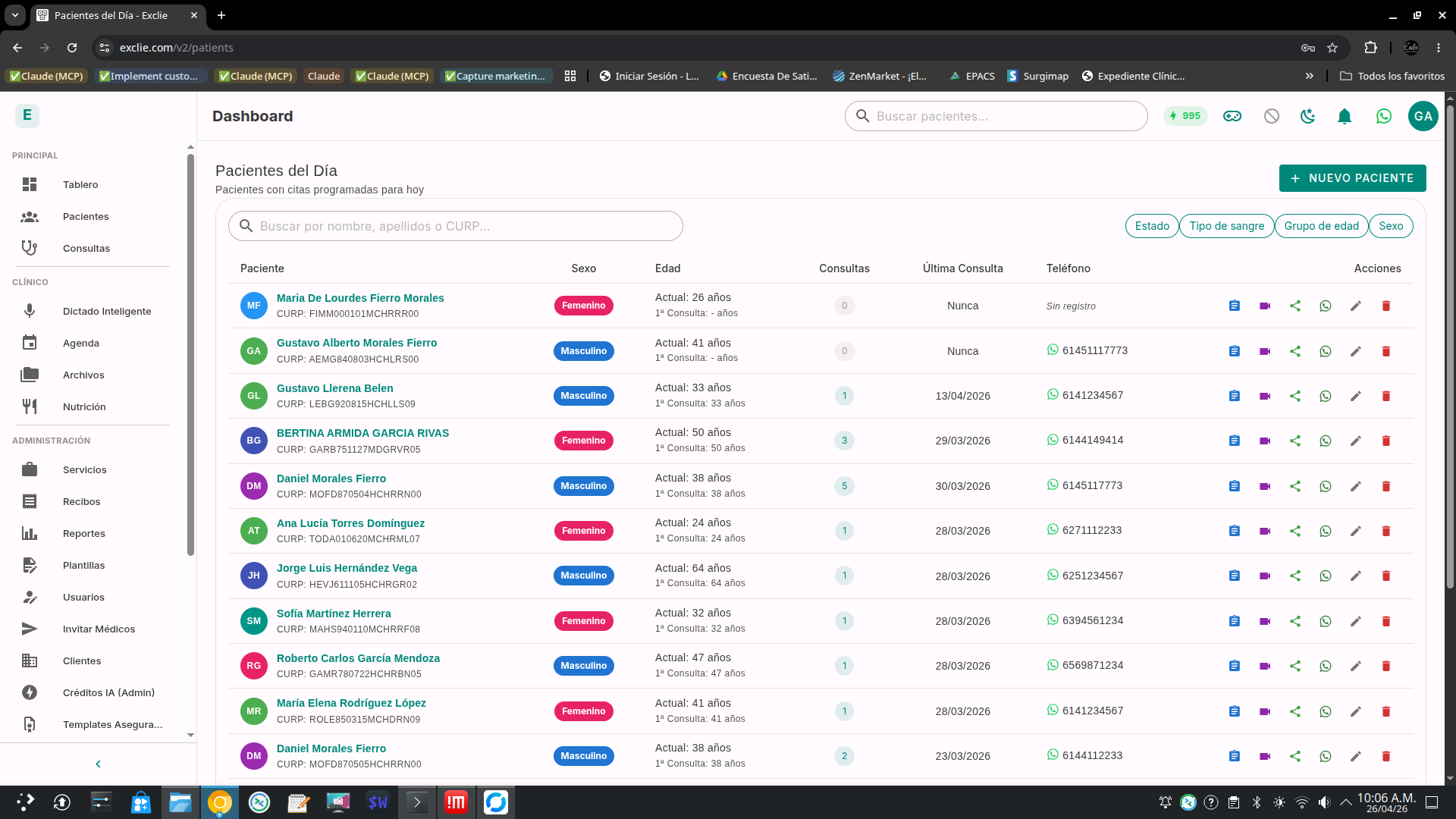Share Daniel Morales Fierro's record, 30/03/2026 row
1456x819 pixels.
point(1295,486)
